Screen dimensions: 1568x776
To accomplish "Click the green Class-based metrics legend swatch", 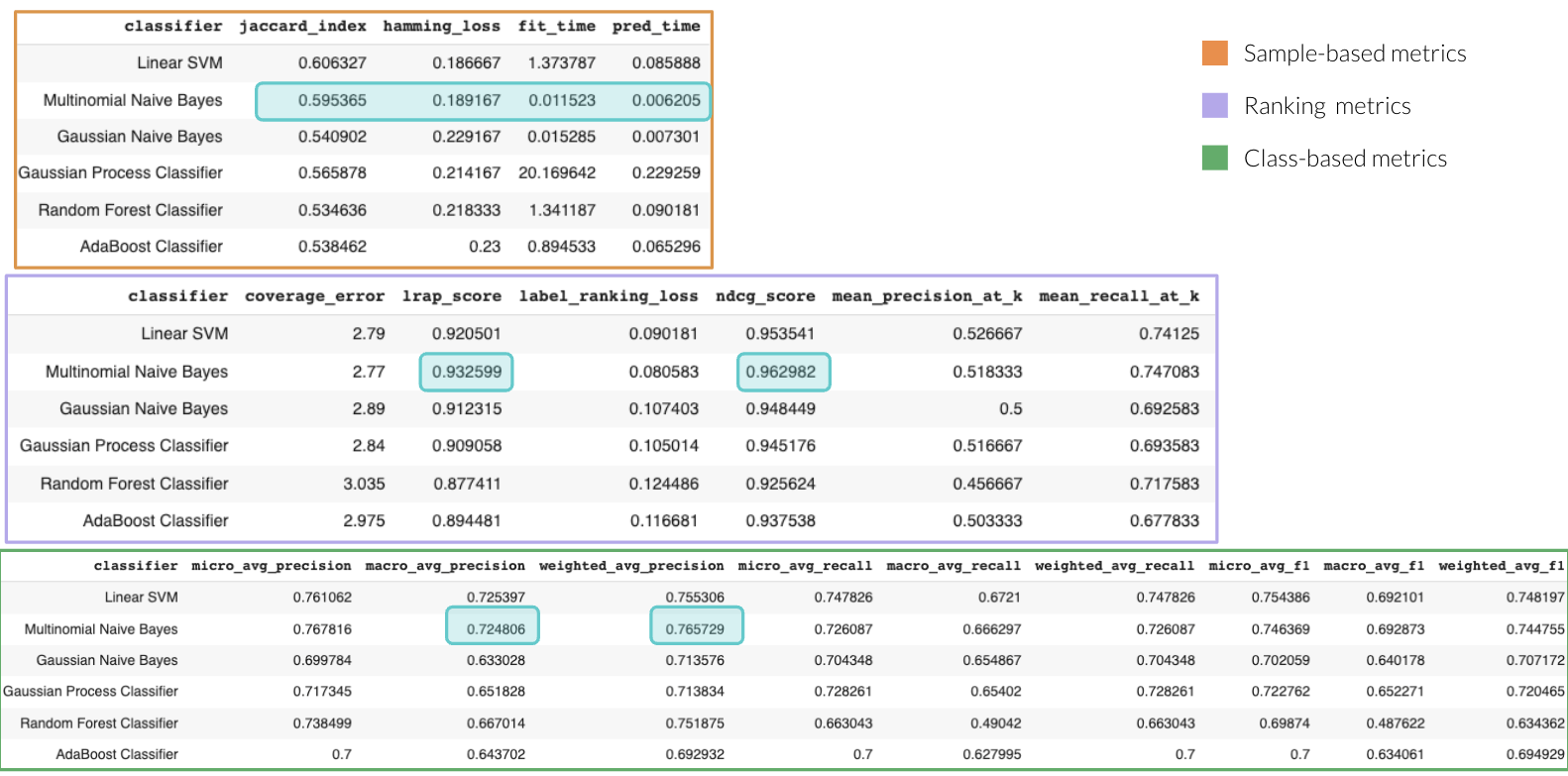I will point(1214,159).
